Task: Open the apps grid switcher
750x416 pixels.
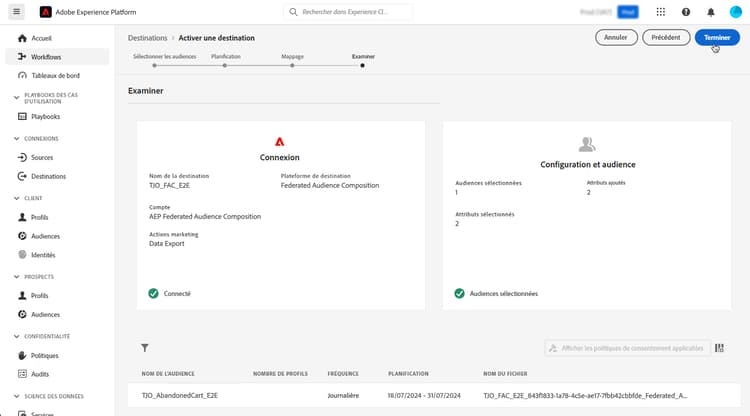Action: point(661,12)
